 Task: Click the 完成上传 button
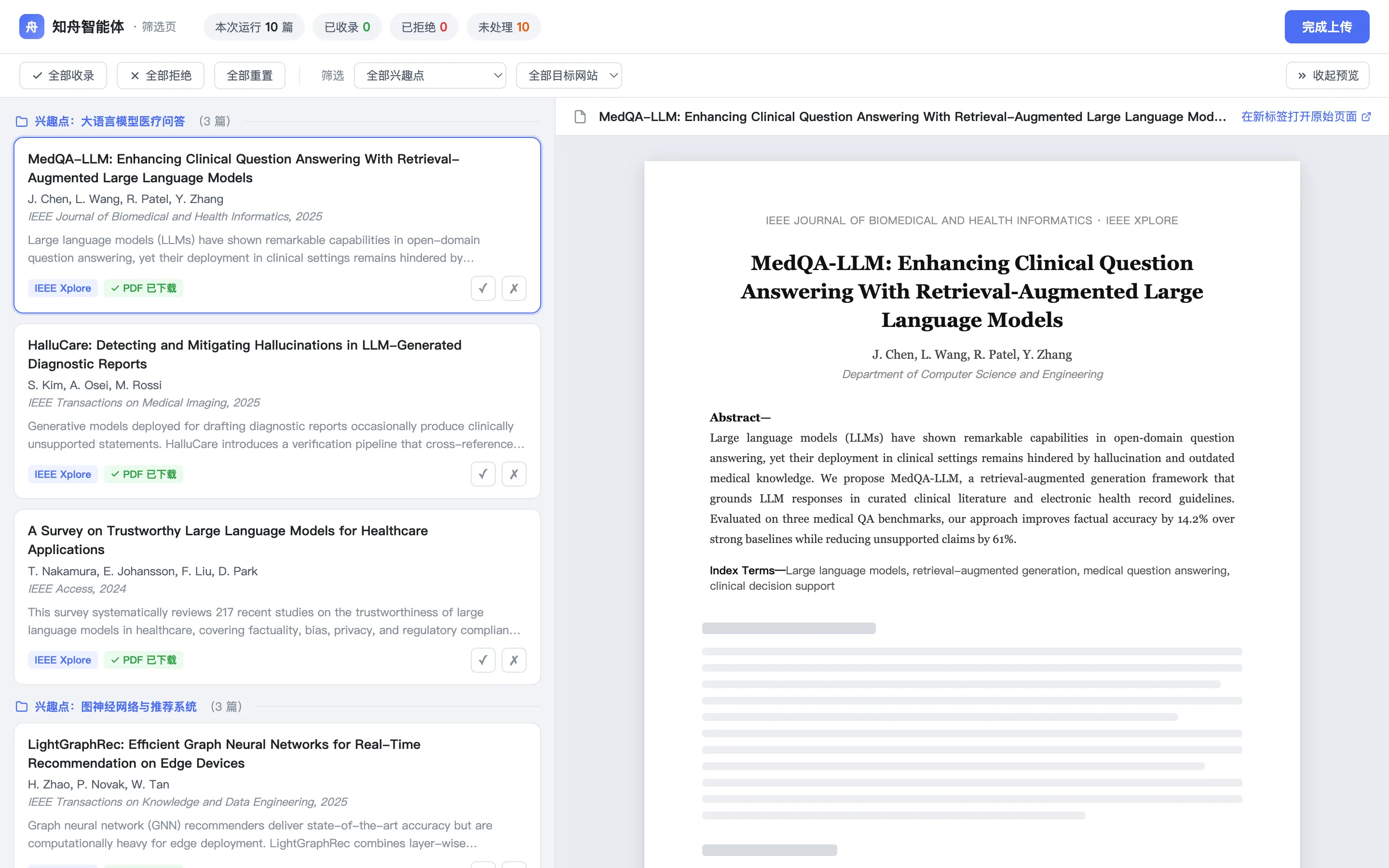(x=1327, y=27)
